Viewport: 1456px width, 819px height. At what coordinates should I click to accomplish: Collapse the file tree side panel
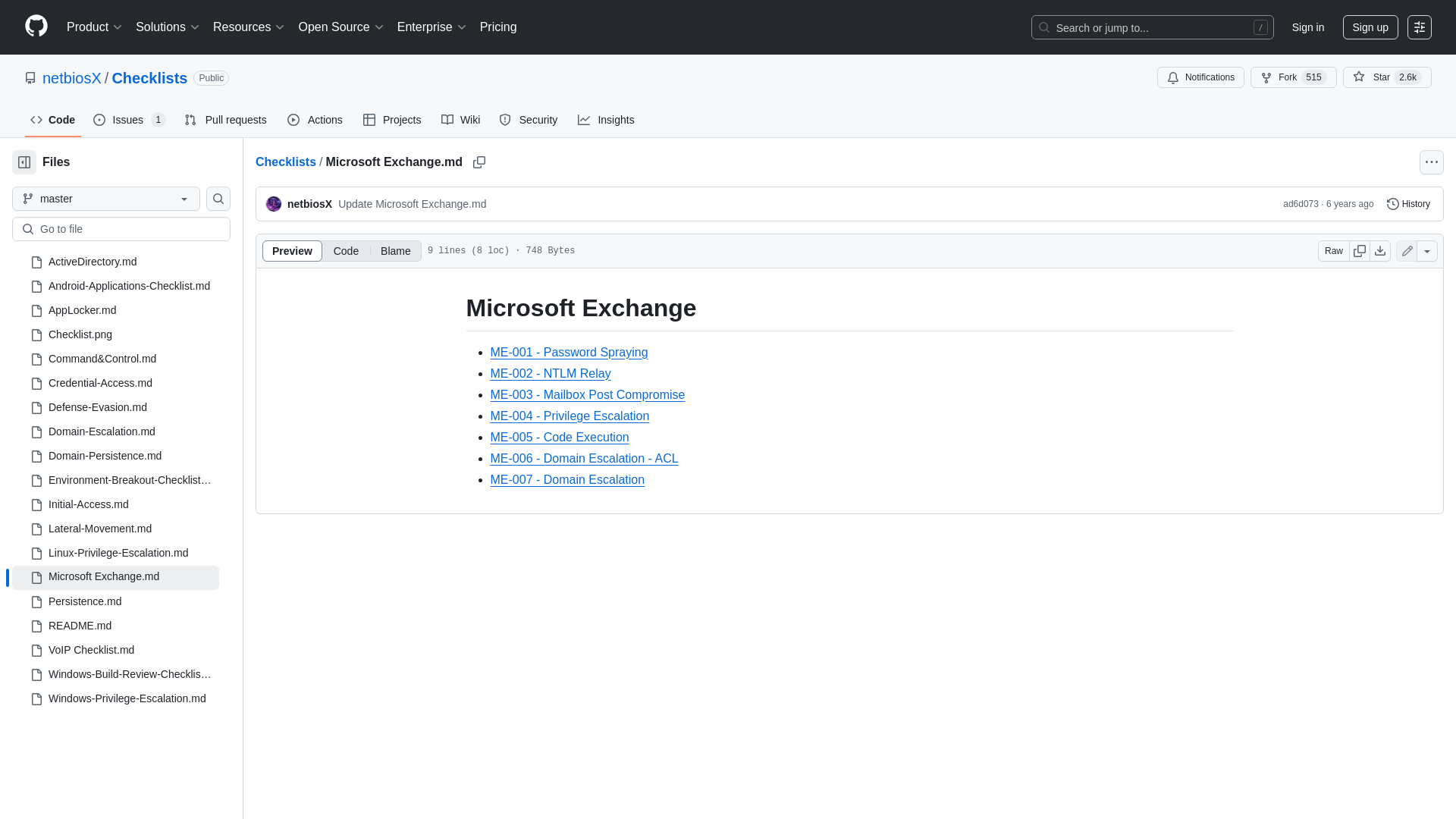[x=24, y=162]
